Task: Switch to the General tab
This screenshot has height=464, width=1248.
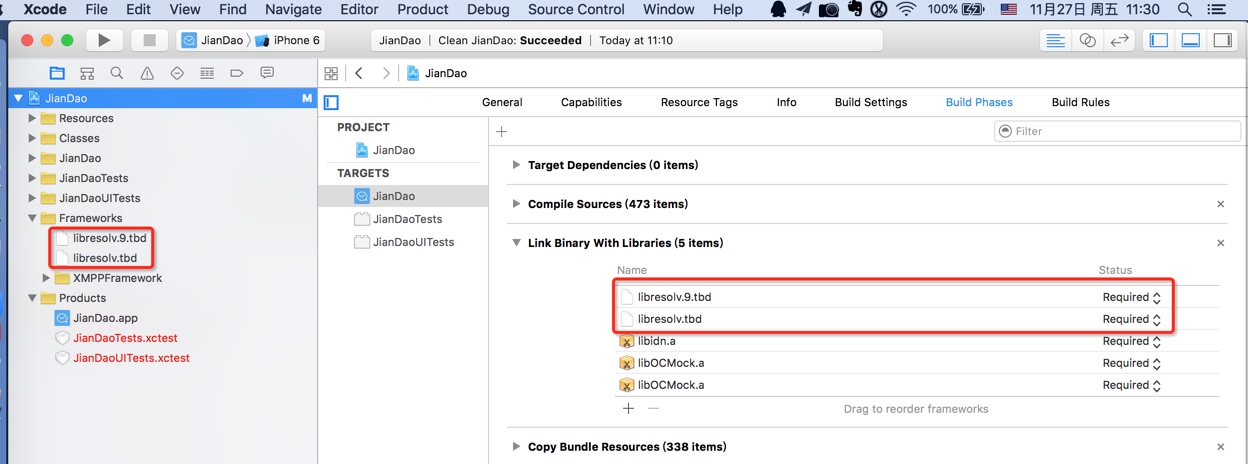Action: pyautogui.click(x=502, y=102)
